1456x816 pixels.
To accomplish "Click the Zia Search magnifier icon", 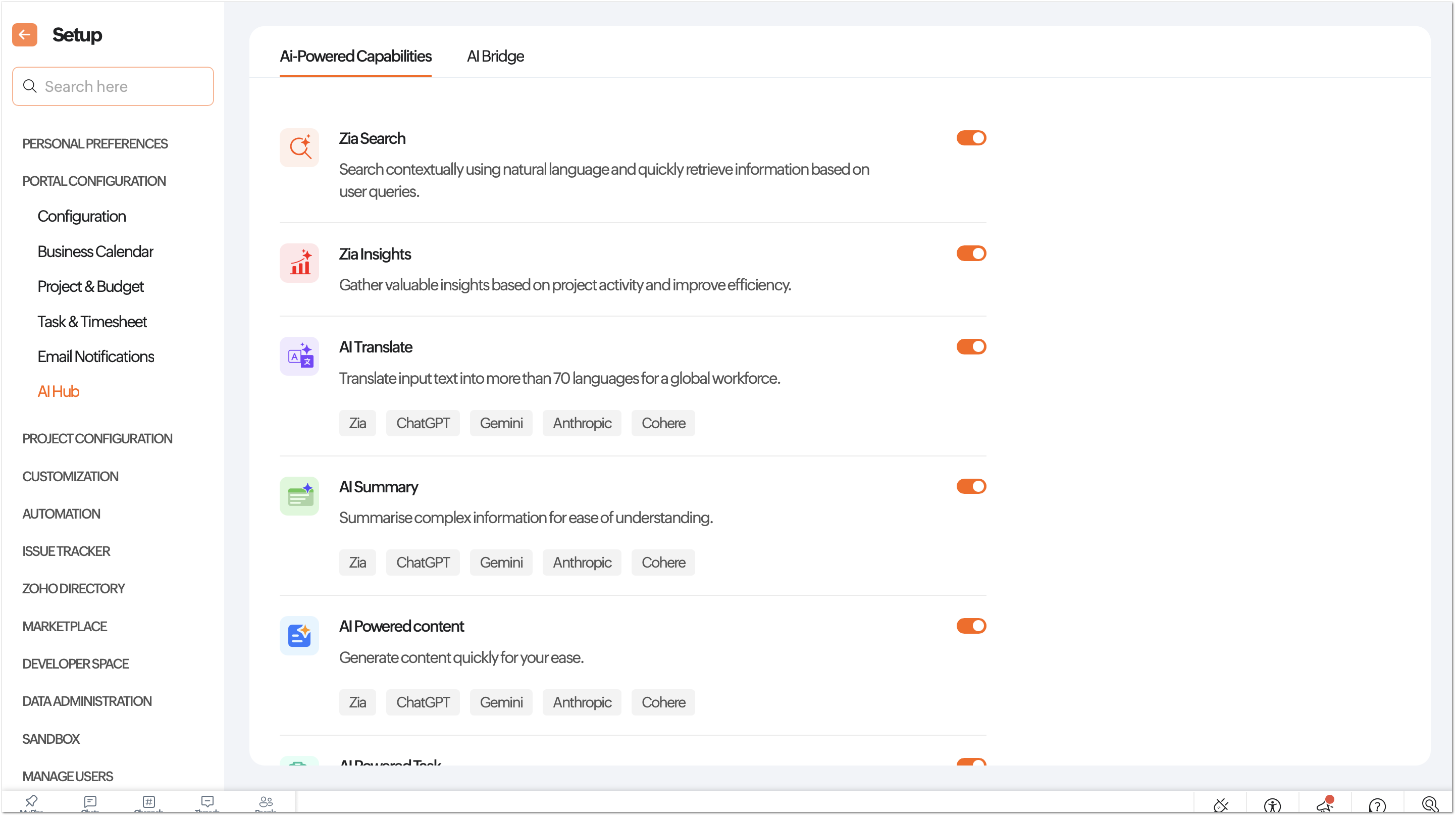I will (x=299, y=147).
